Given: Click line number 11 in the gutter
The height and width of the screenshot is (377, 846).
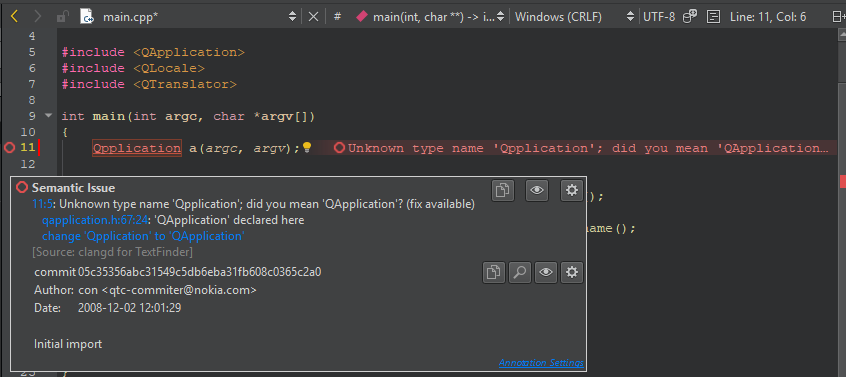Looking at the screenshot, I should click(28, 148).
